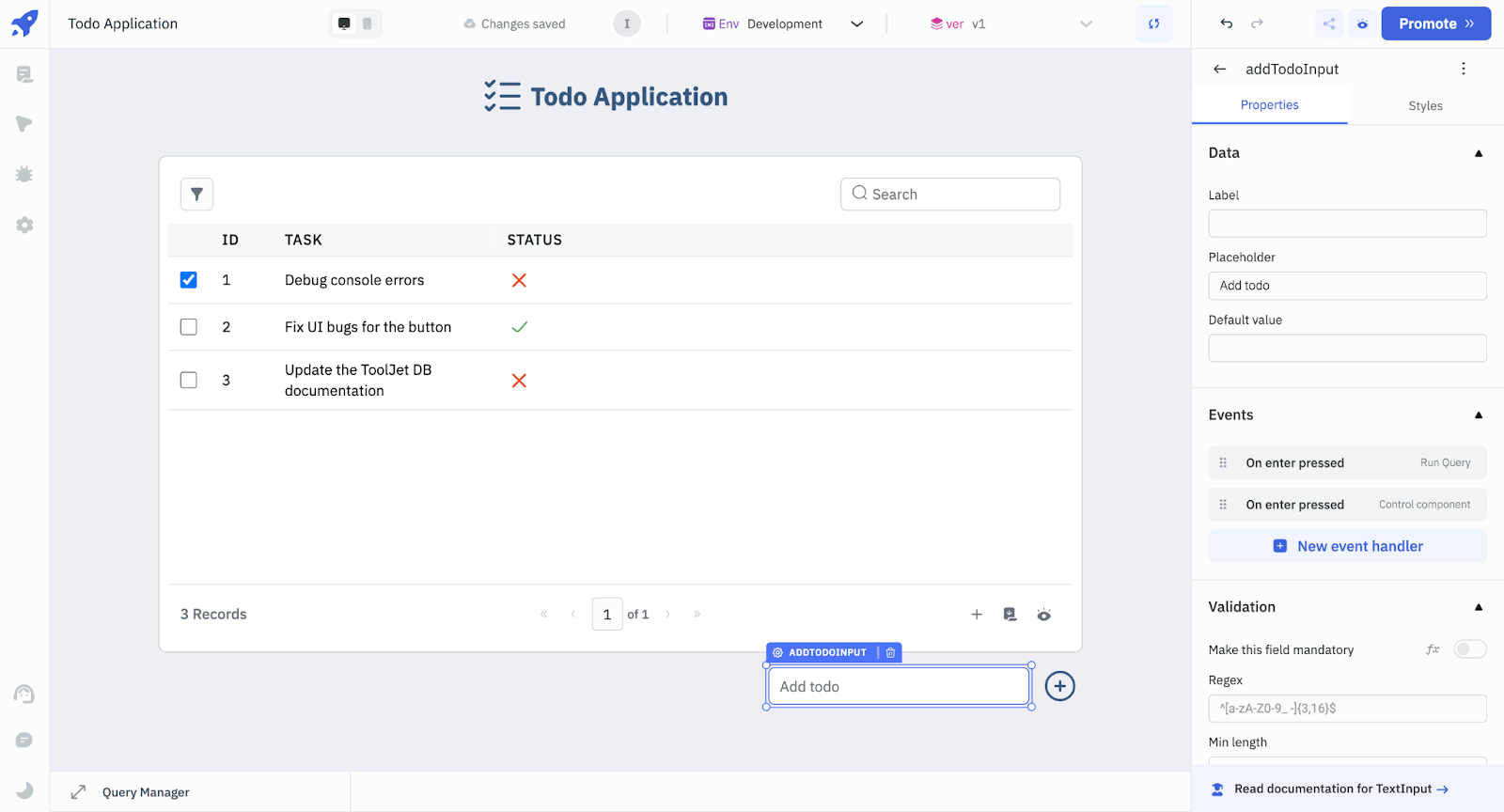This screenshot has width=1504, height=812.
Task: Click the table Search box
Action: point(949,195)
